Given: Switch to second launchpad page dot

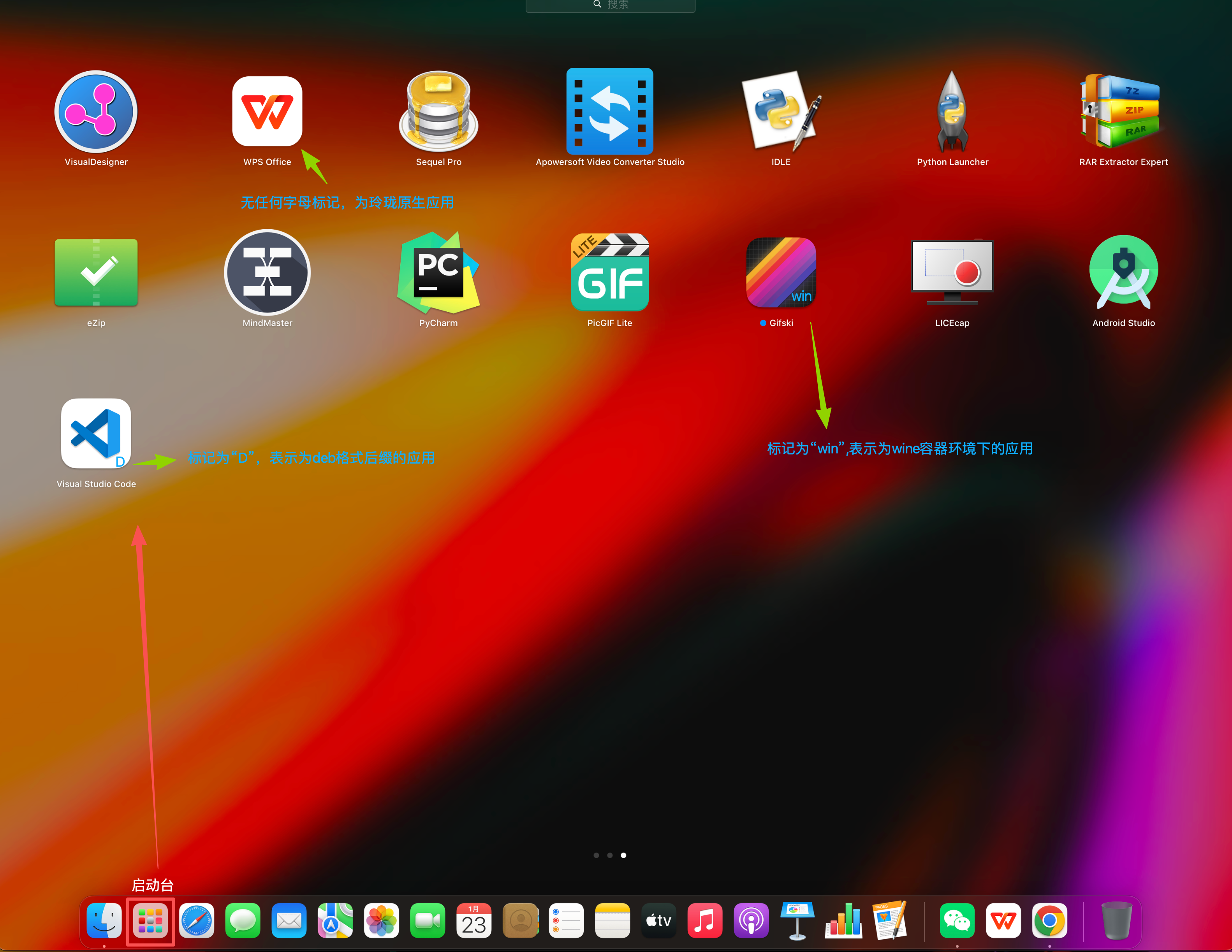Looking at the screenshot, I should click(610, 855).
